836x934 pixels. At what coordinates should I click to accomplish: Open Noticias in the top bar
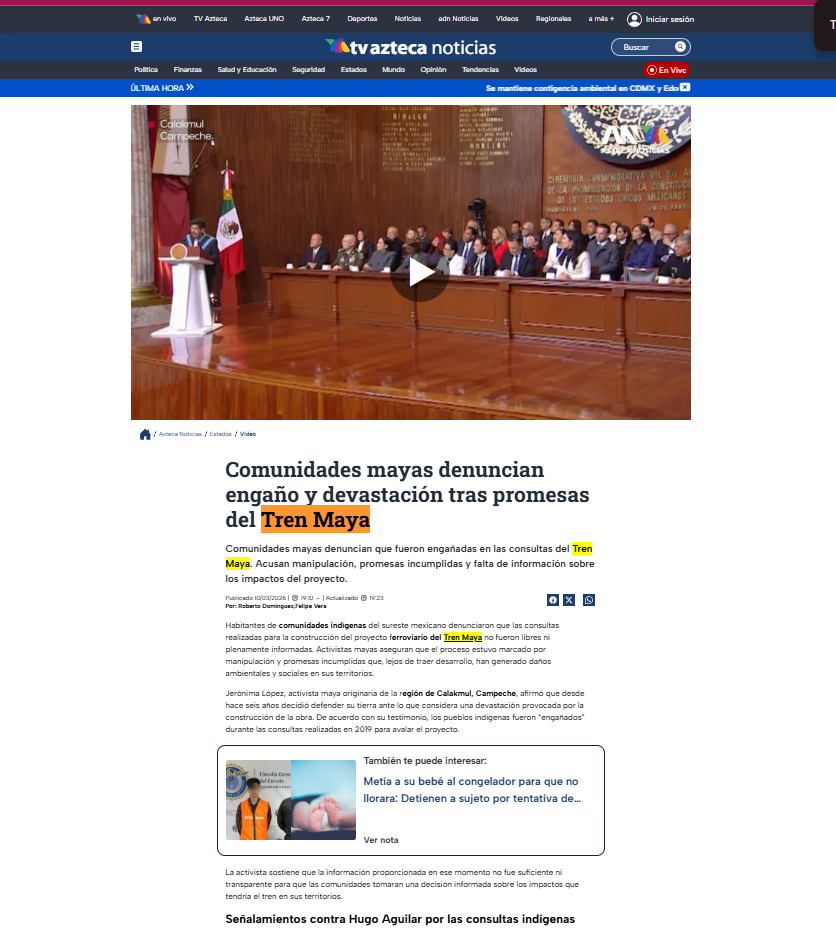[x=408, y=19]
